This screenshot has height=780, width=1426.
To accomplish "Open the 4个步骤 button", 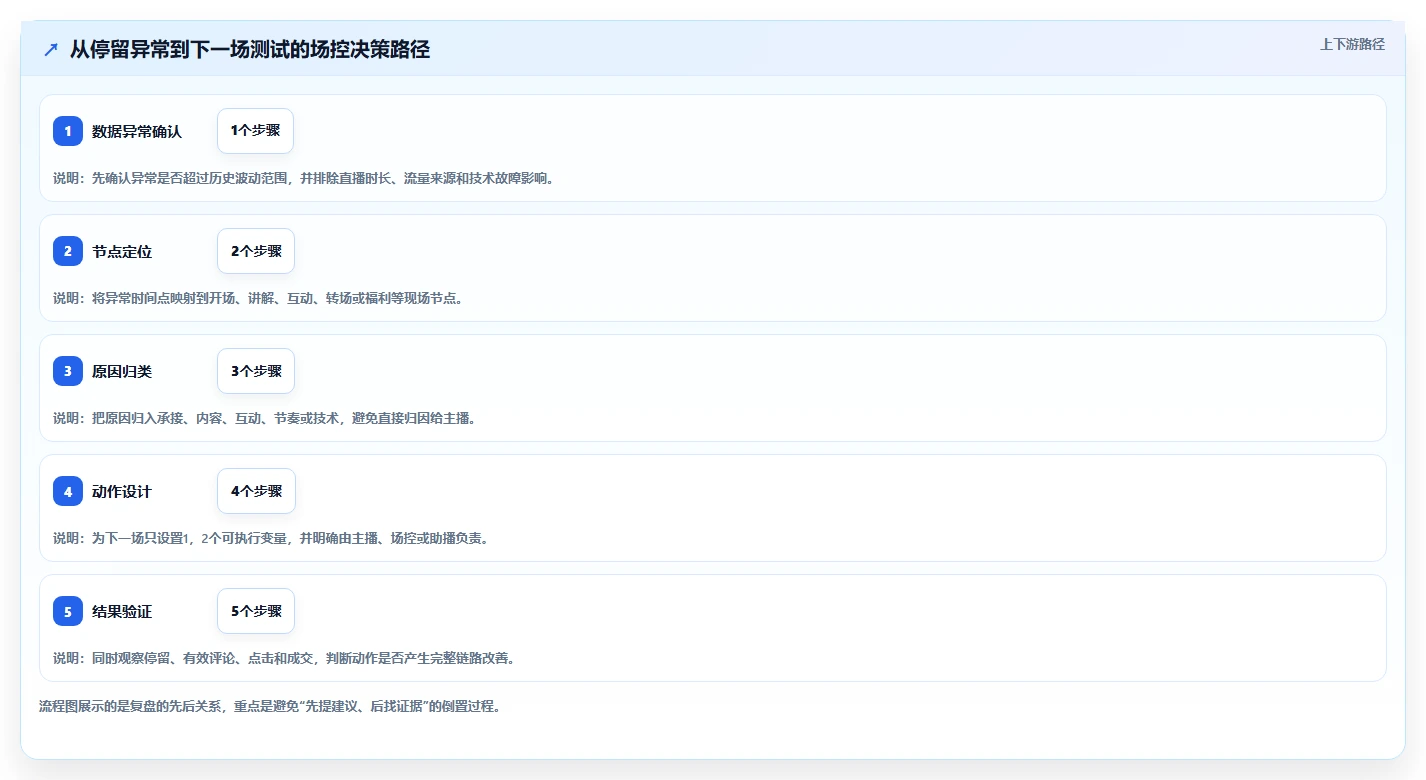I will pyautogui.click(x=256, y=491).
